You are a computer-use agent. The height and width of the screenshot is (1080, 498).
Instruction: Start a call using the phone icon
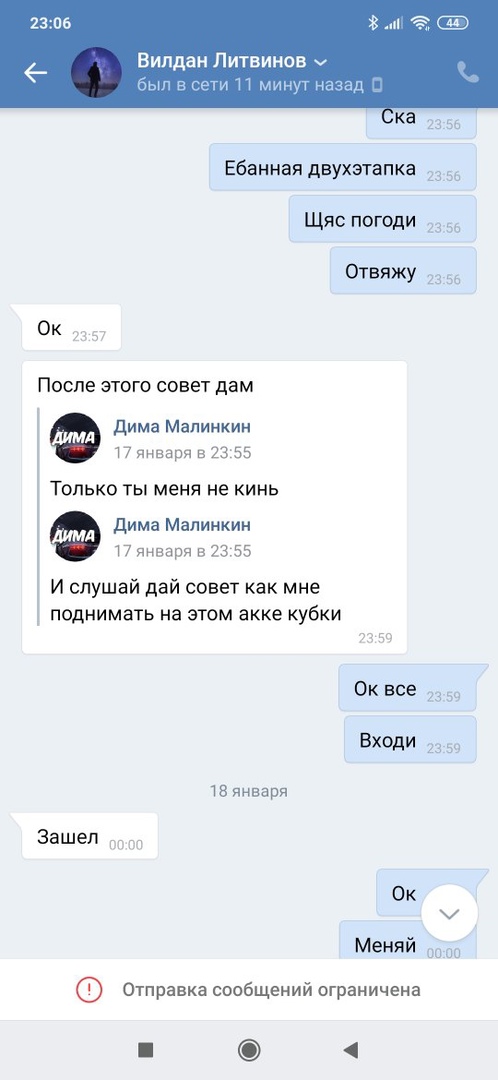coord(468,72)
